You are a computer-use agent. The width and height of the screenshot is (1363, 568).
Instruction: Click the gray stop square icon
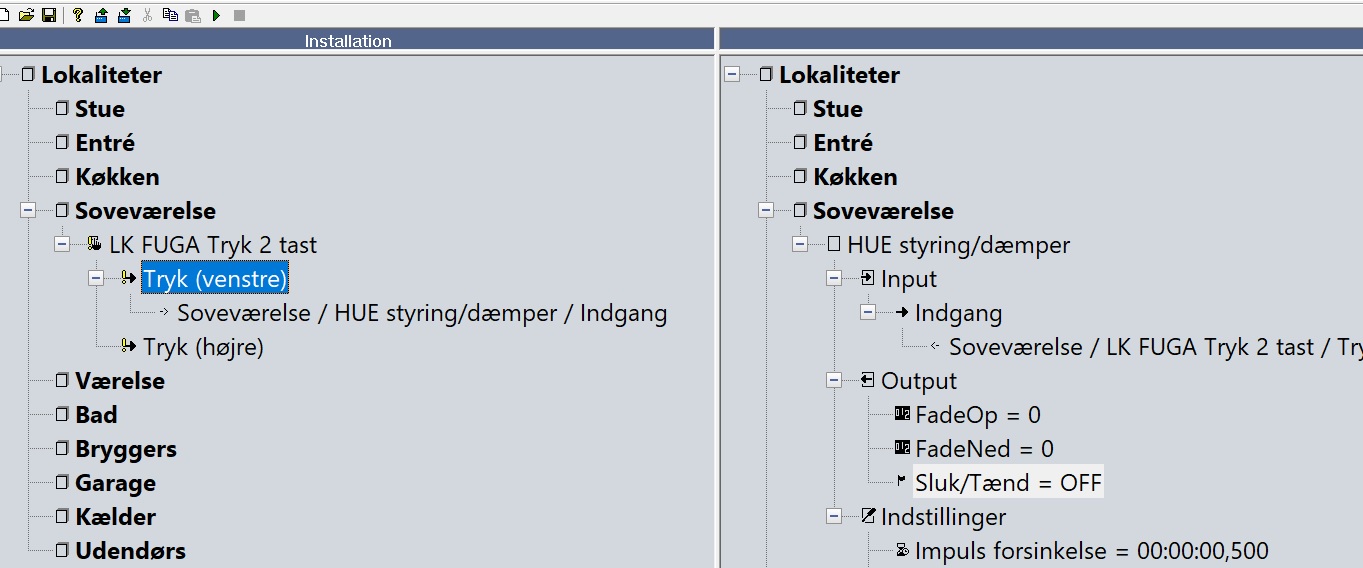[239, 15]
